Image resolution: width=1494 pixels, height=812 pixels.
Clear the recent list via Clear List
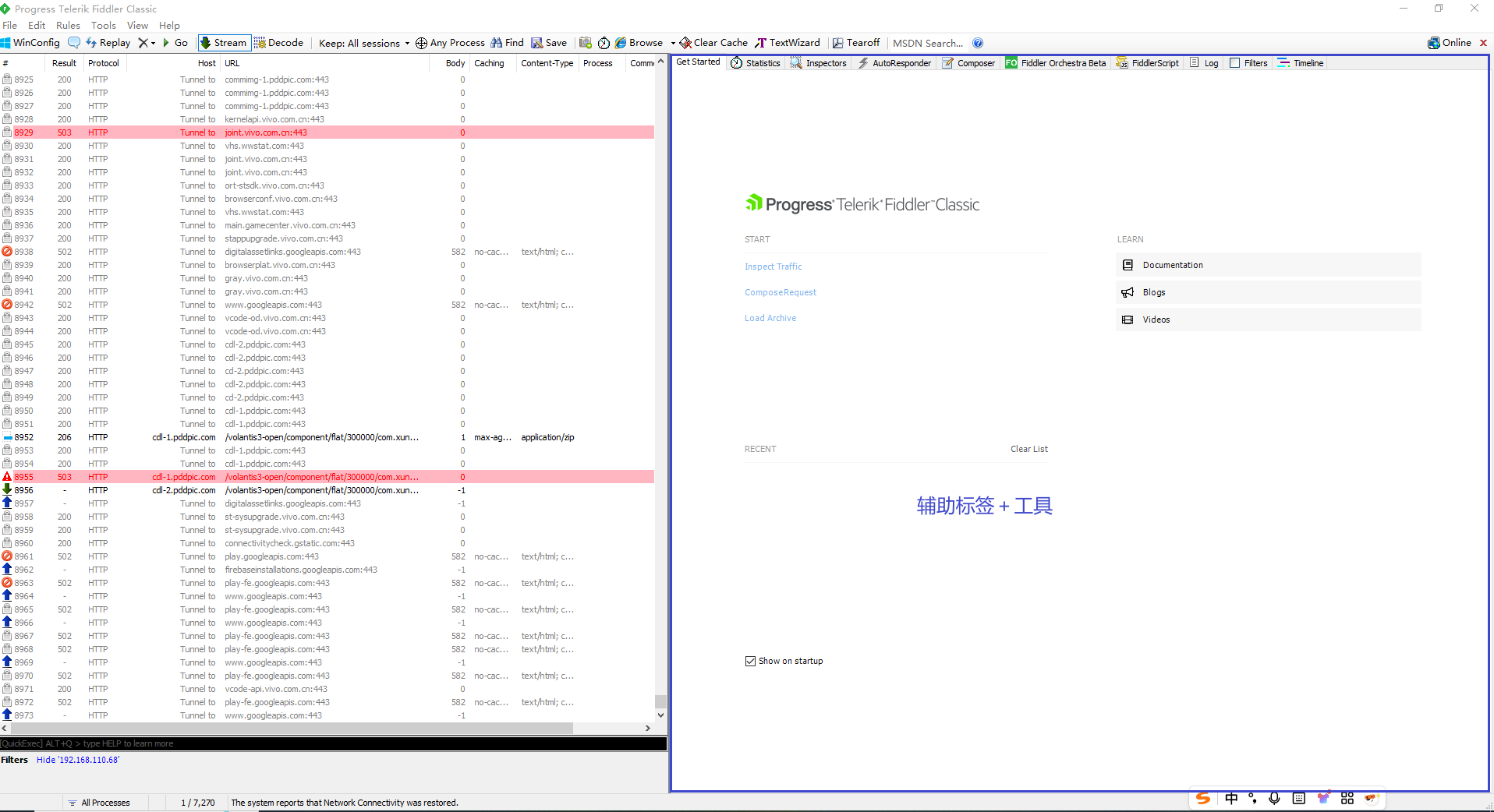tap(1028, 449)
